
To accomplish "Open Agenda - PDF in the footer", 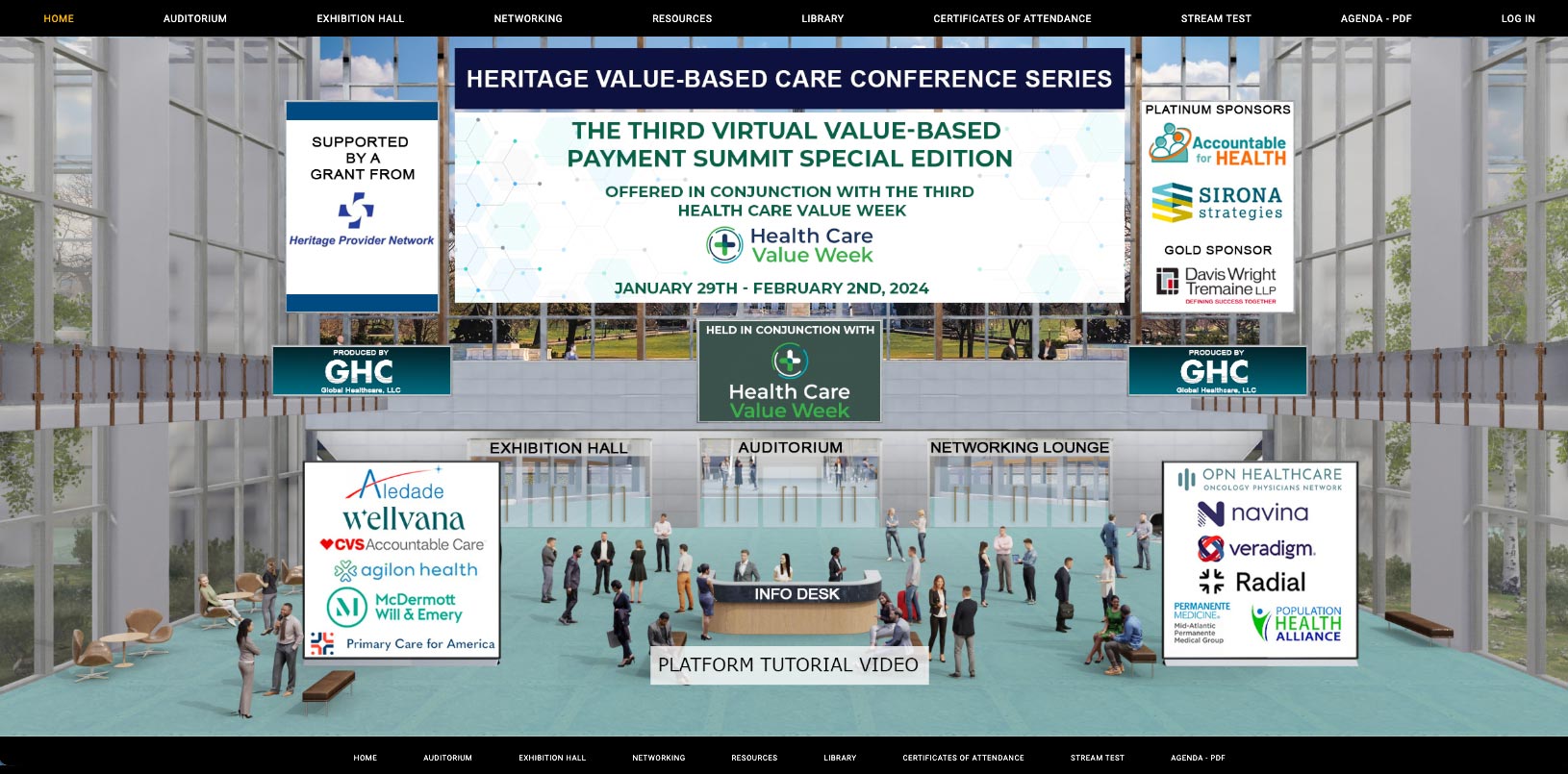I will (1198, 758).
